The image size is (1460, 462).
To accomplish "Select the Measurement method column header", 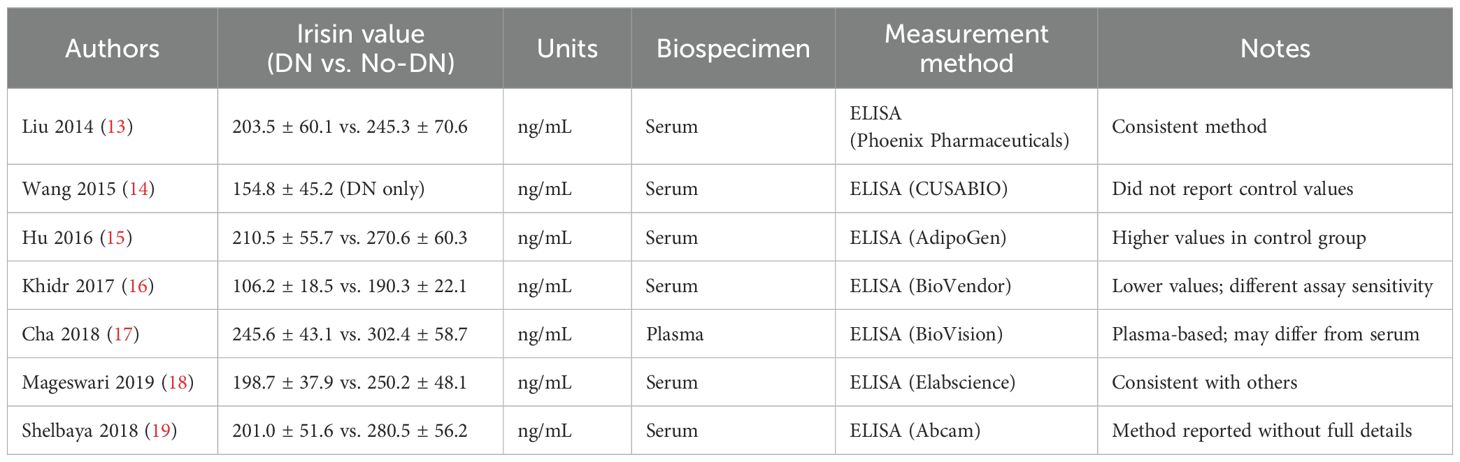I will (x=966, y=48).
